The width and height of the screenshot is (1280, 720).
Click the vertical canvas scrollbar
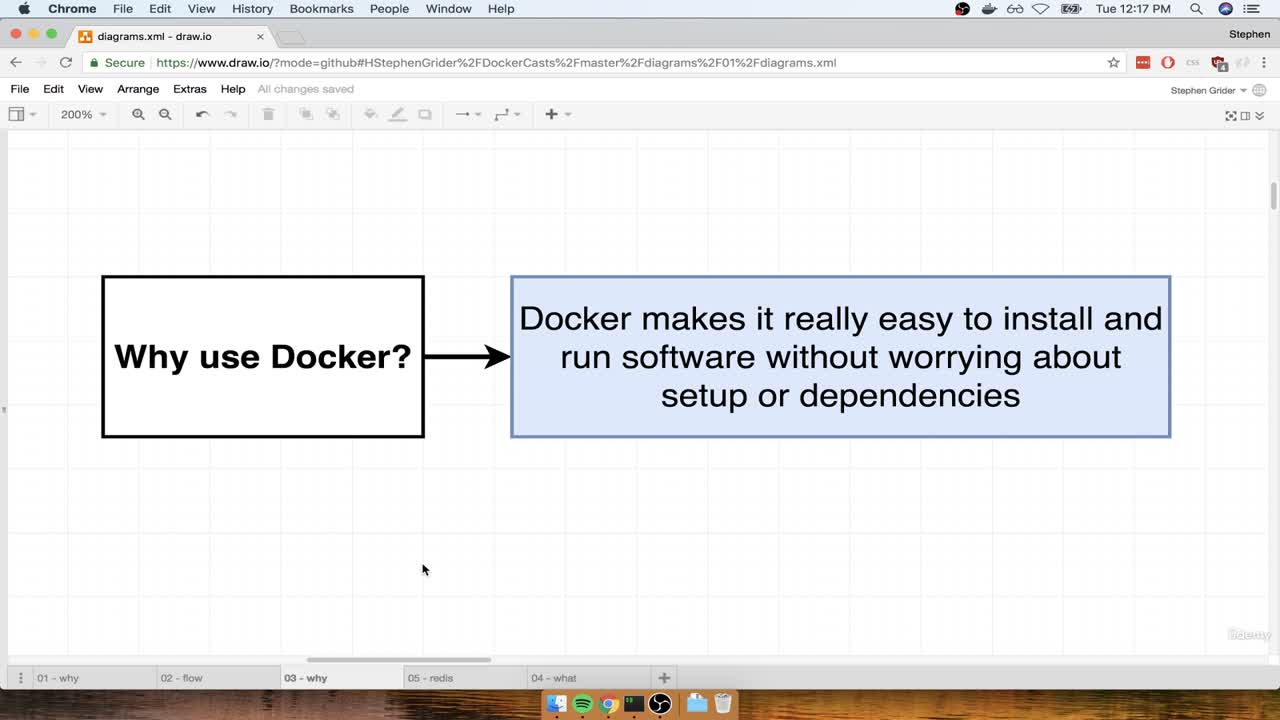tap(1273, 196)
